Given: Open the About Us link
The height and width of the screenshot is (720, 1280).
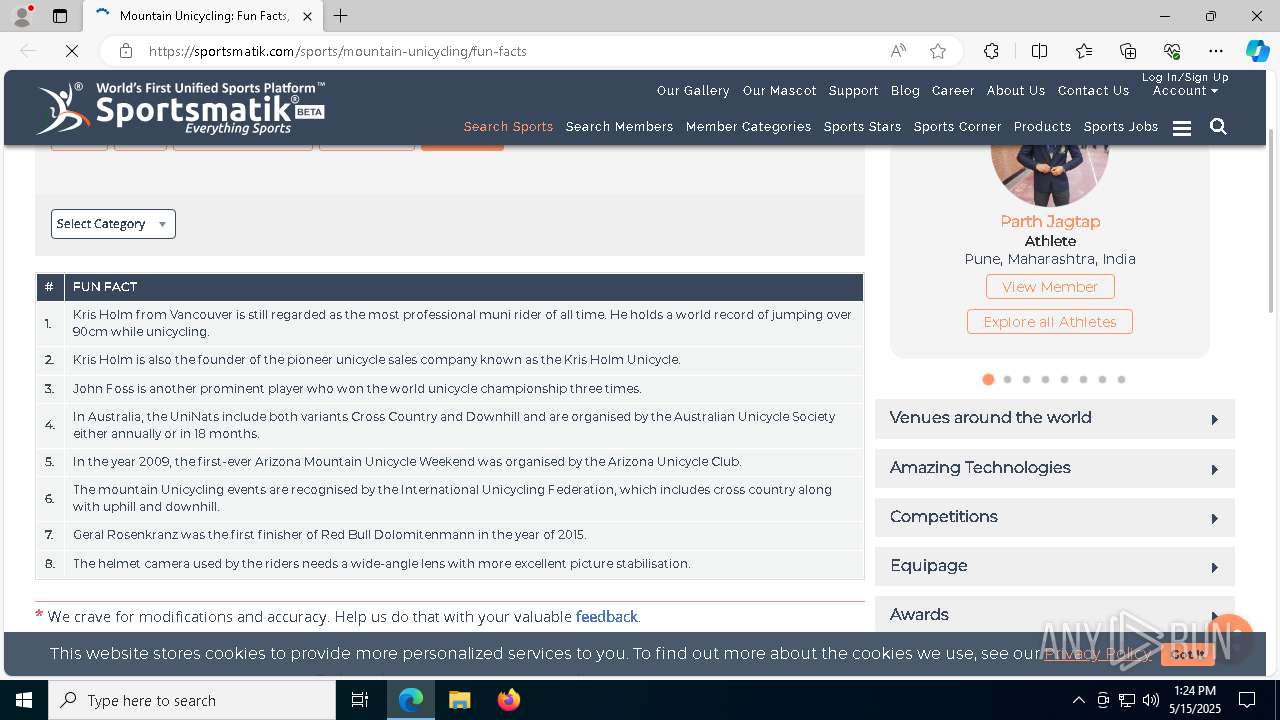Looking at the screenshot, I should pos(1016,90).
